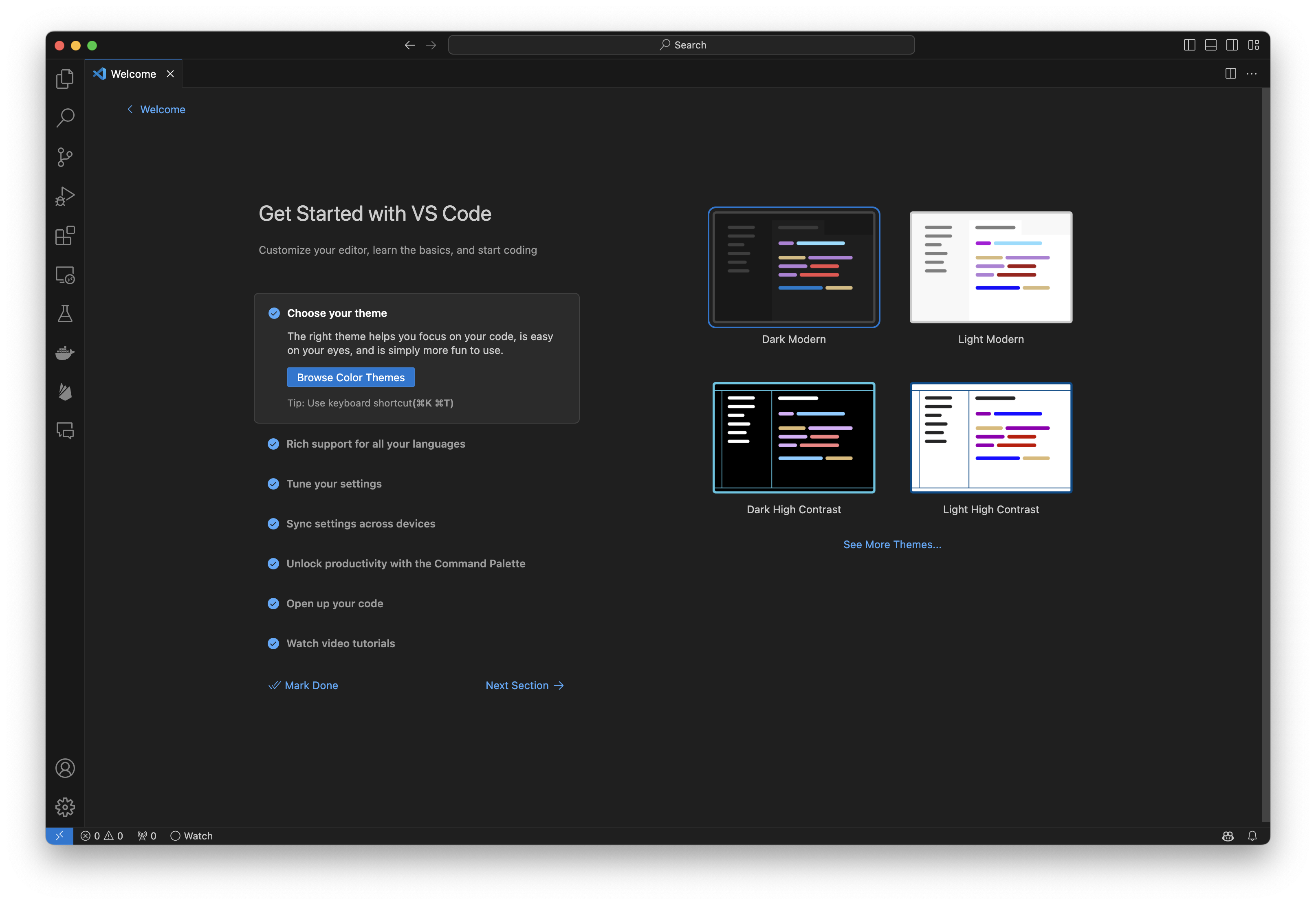The width and height of the screenshot is (1316, 905).
Task: Click the Copilot status bar icon
Action: pyautogui.click(x=1228, y=836)
